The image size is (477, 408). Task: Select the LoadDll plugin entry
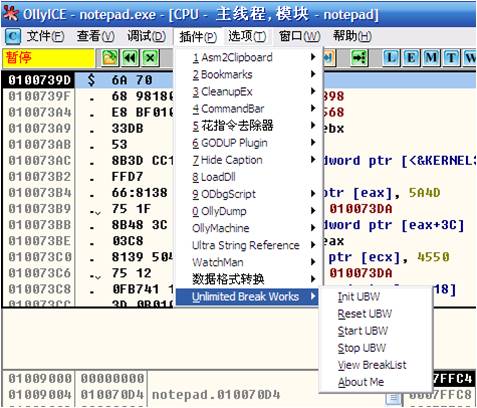pyautogui.click(x=248, y=177)
